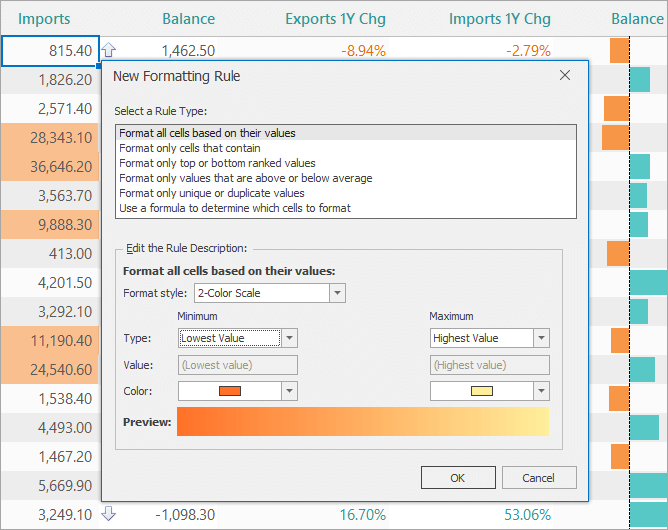
Task: Click the Maximum Value input field
Action: click(x=489, y=365)
